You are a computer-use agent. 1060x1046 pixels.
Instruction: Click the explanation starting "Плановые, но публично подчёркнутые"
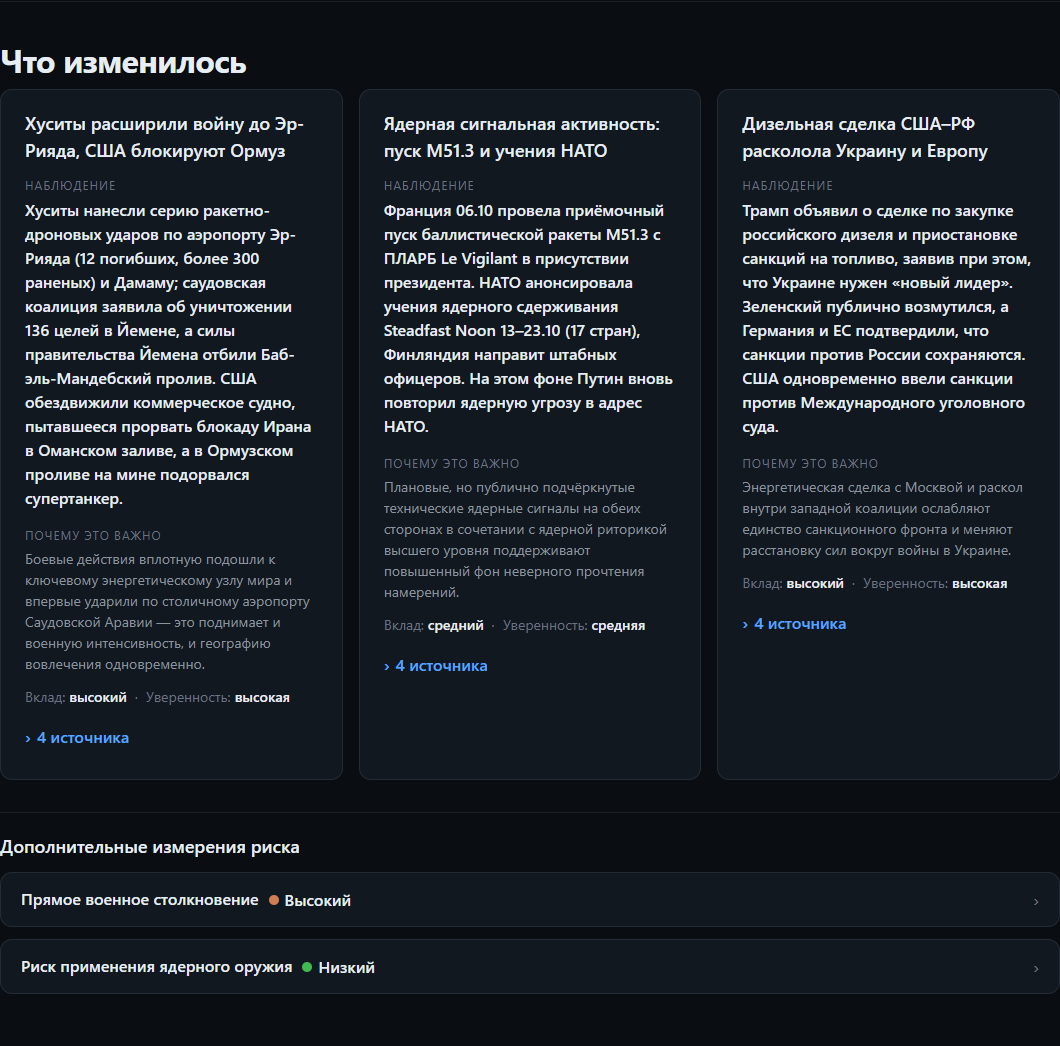point(526,540)
